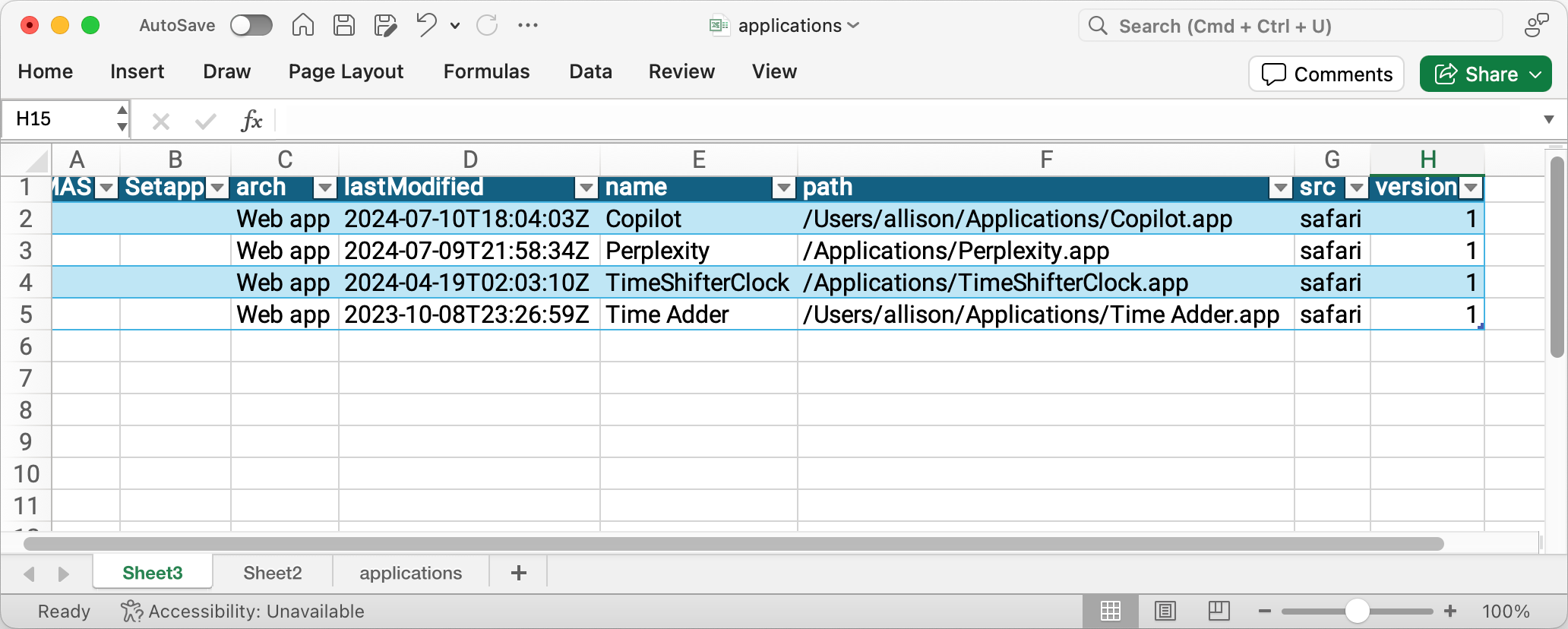Switch to Normal view icon

1111,611
